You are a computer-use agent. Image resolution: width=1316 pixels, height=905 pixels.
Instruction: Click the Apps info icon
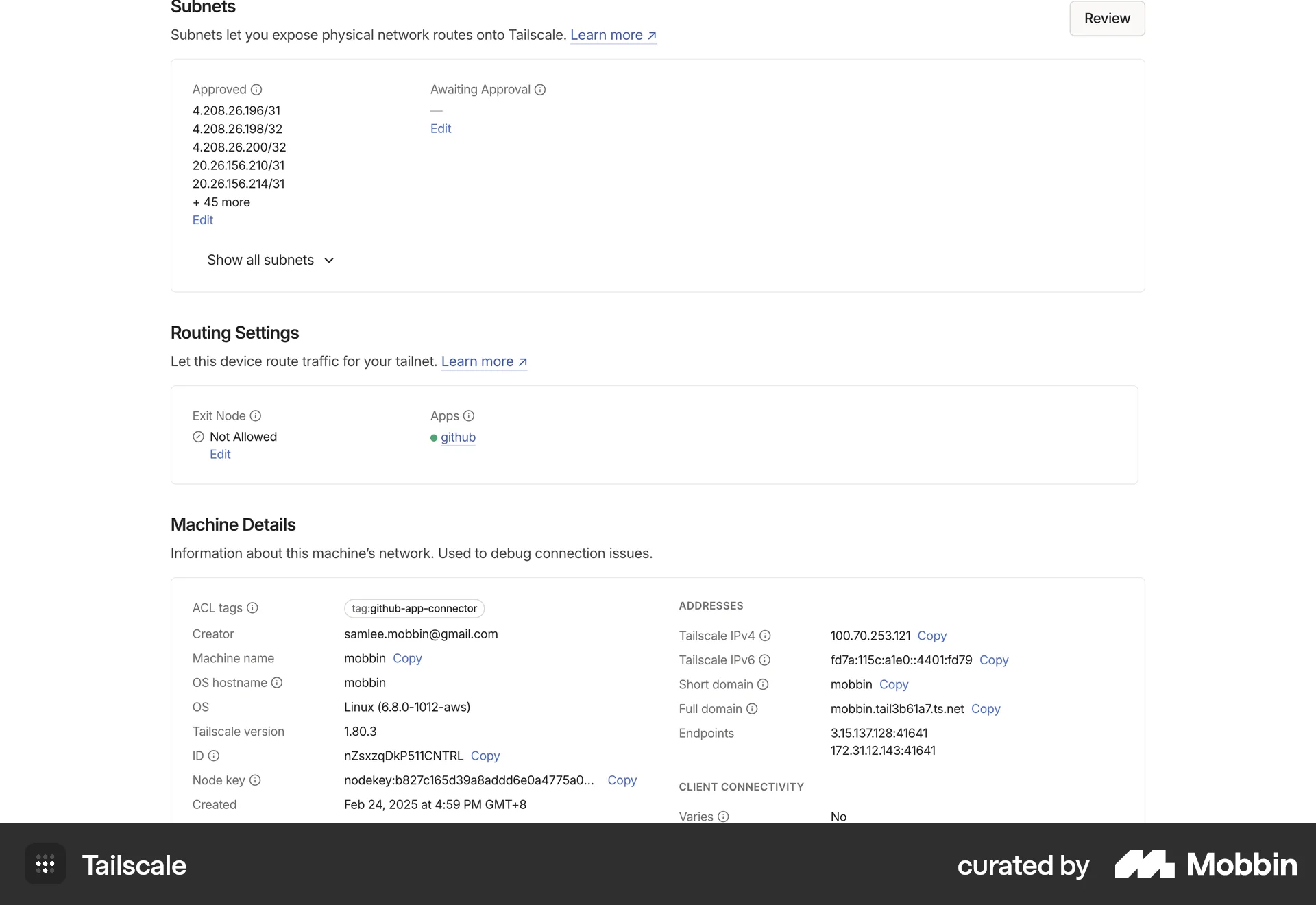[469, 415]
